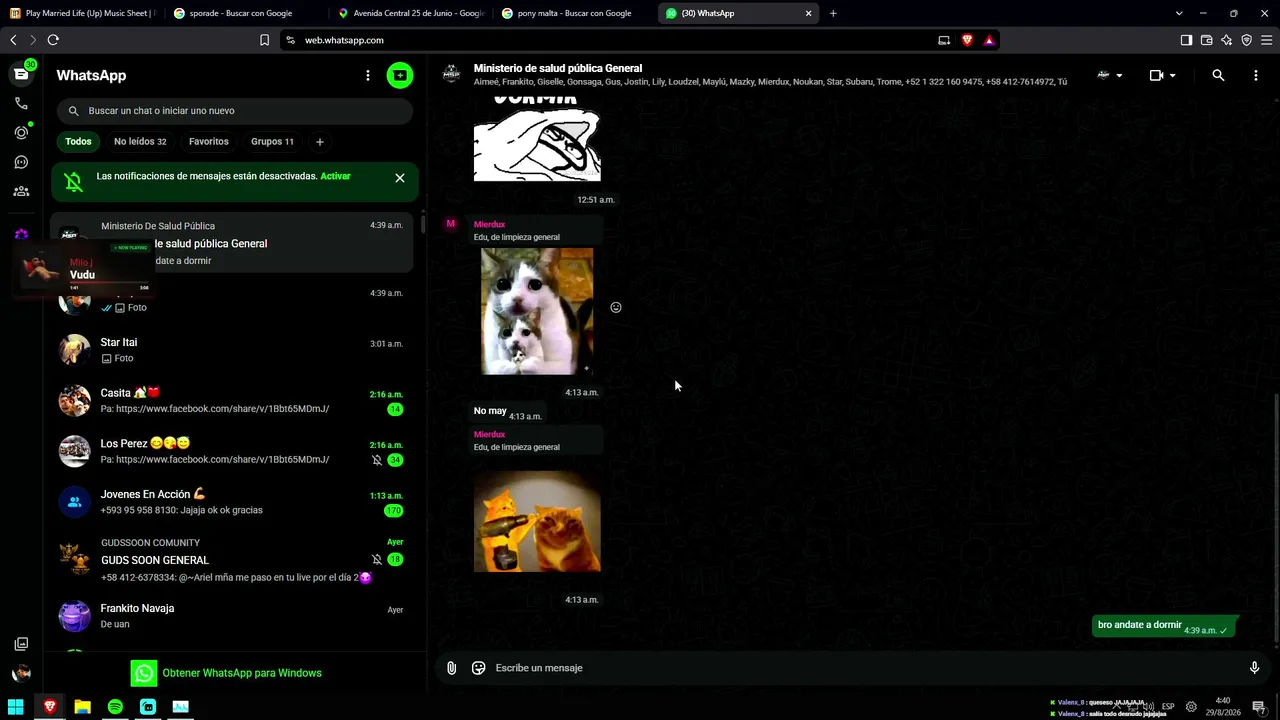
Task: Install WhatsApp Web as an app icon
Action: 944,40
